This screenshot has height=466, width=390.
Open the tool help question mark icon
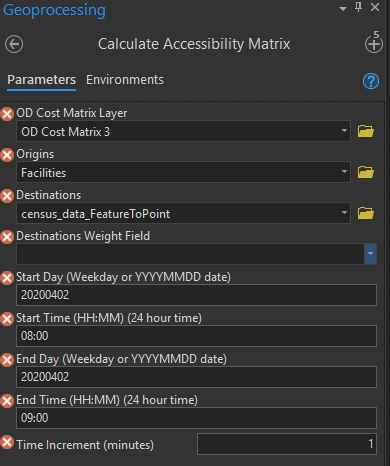tap(371, 81)
